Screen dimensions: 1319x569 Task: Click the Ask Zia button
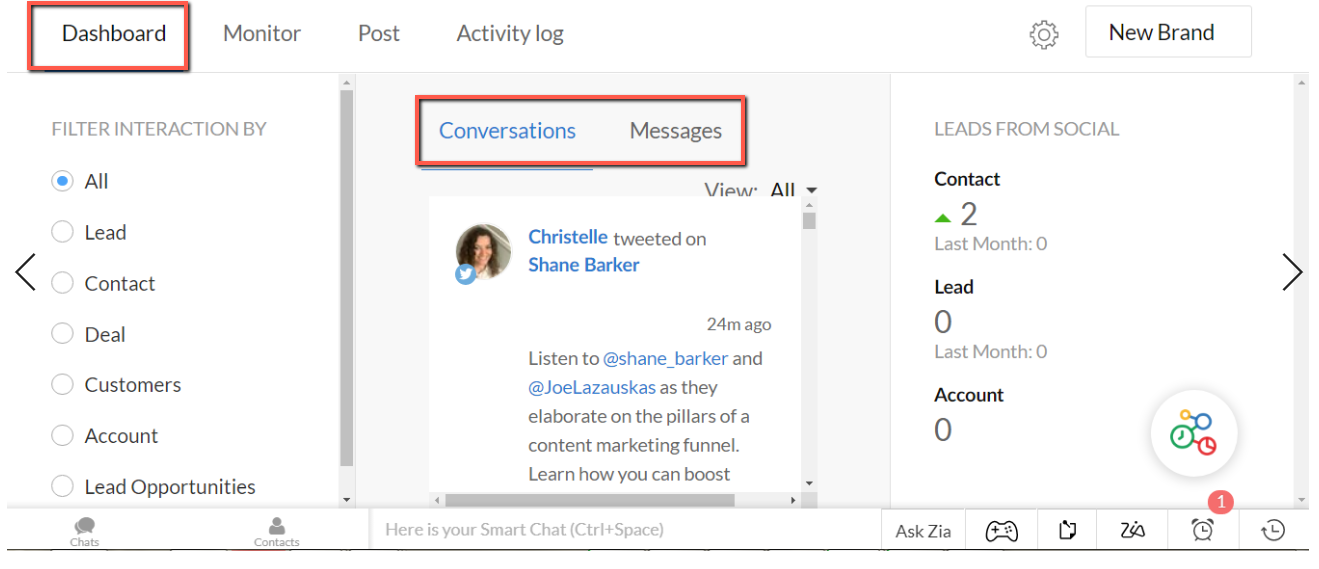point(923,531)
